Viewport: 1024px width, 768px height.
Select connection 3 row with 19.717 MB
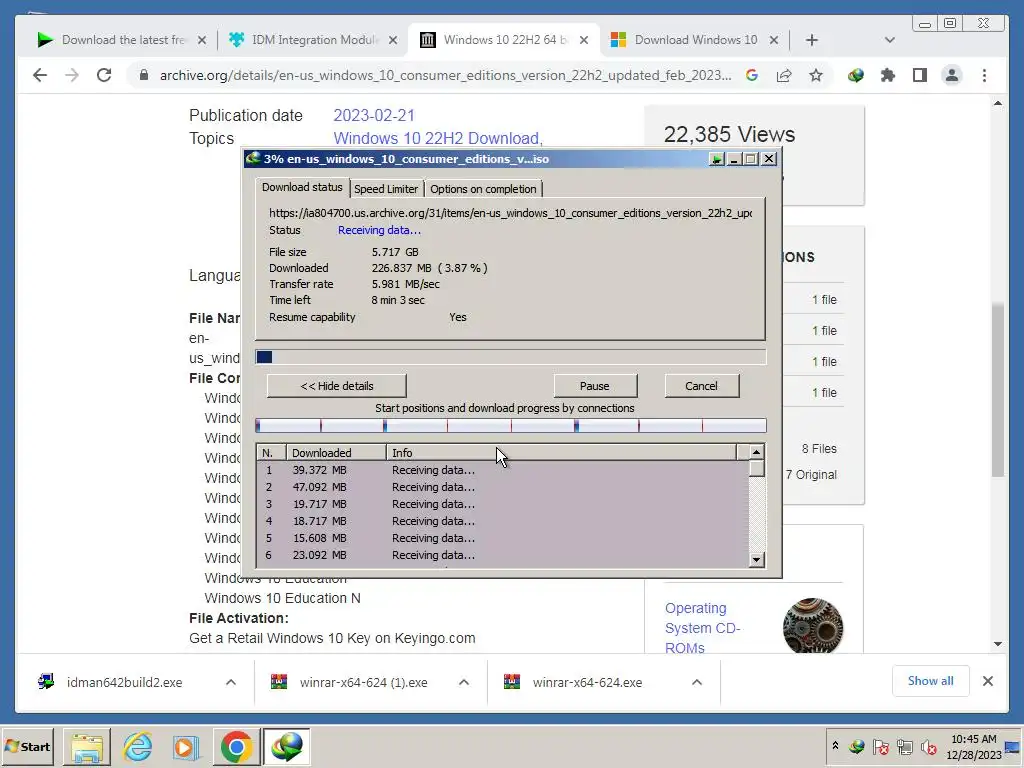[503, 504]
